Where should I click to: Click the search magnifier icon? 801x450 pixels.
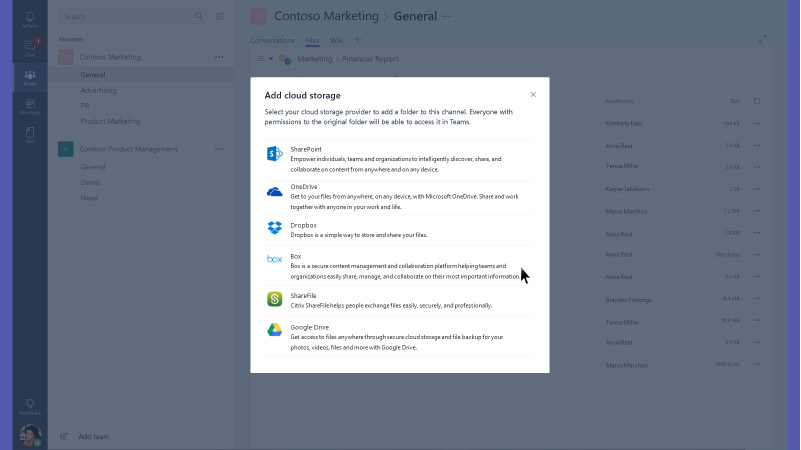click(199, 16)
